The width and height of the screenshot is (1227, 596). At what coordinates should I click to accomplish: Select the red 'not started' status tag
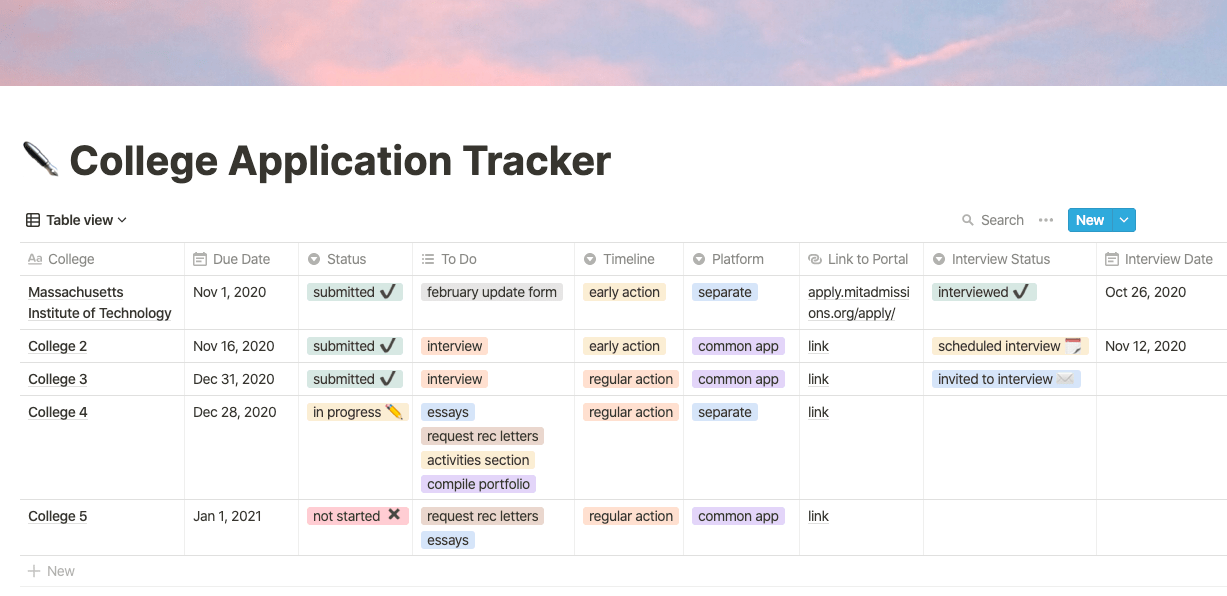356,516
